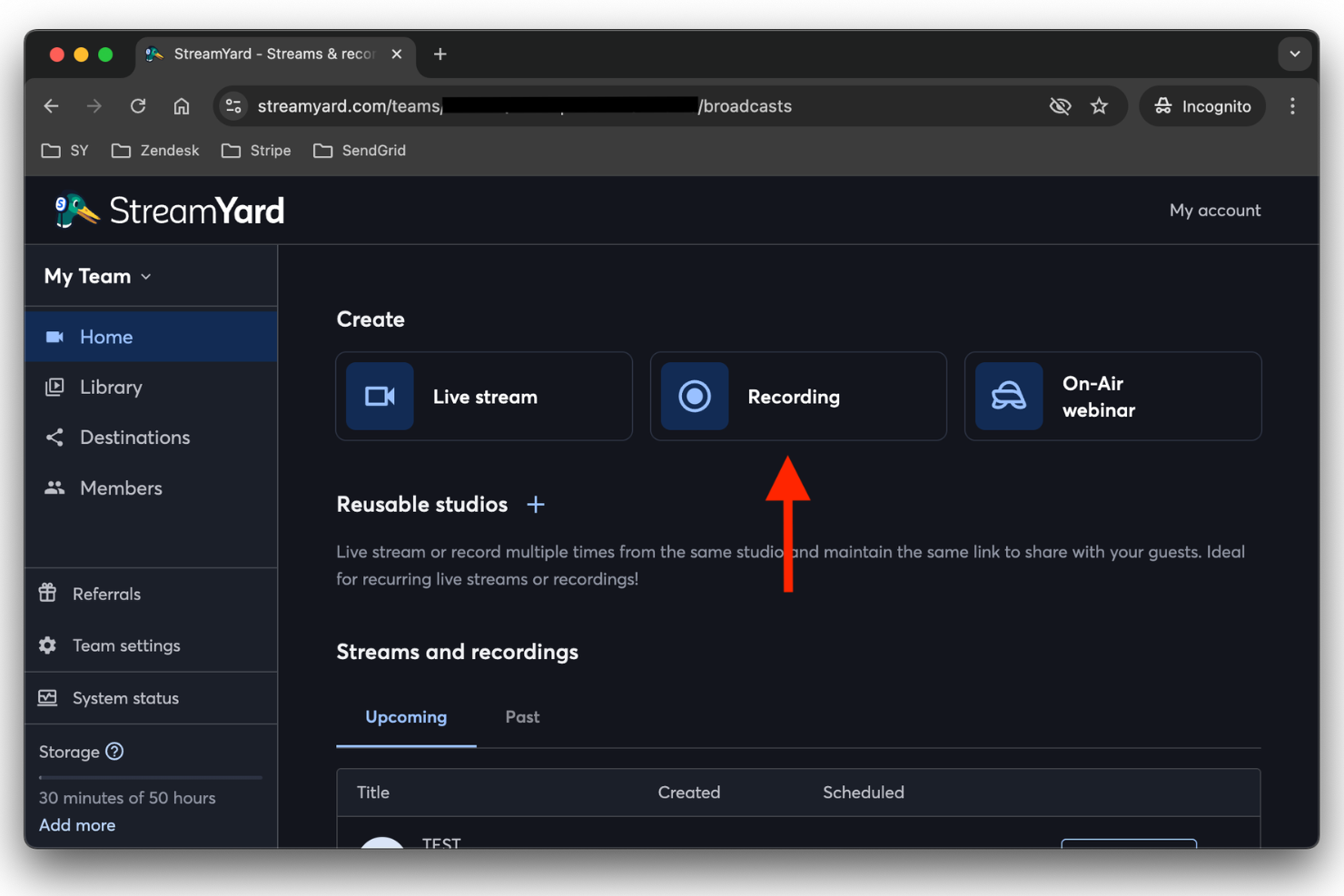Click the Streams and recordings heading
Screen dimensions: 1344x896
point(457,652)
